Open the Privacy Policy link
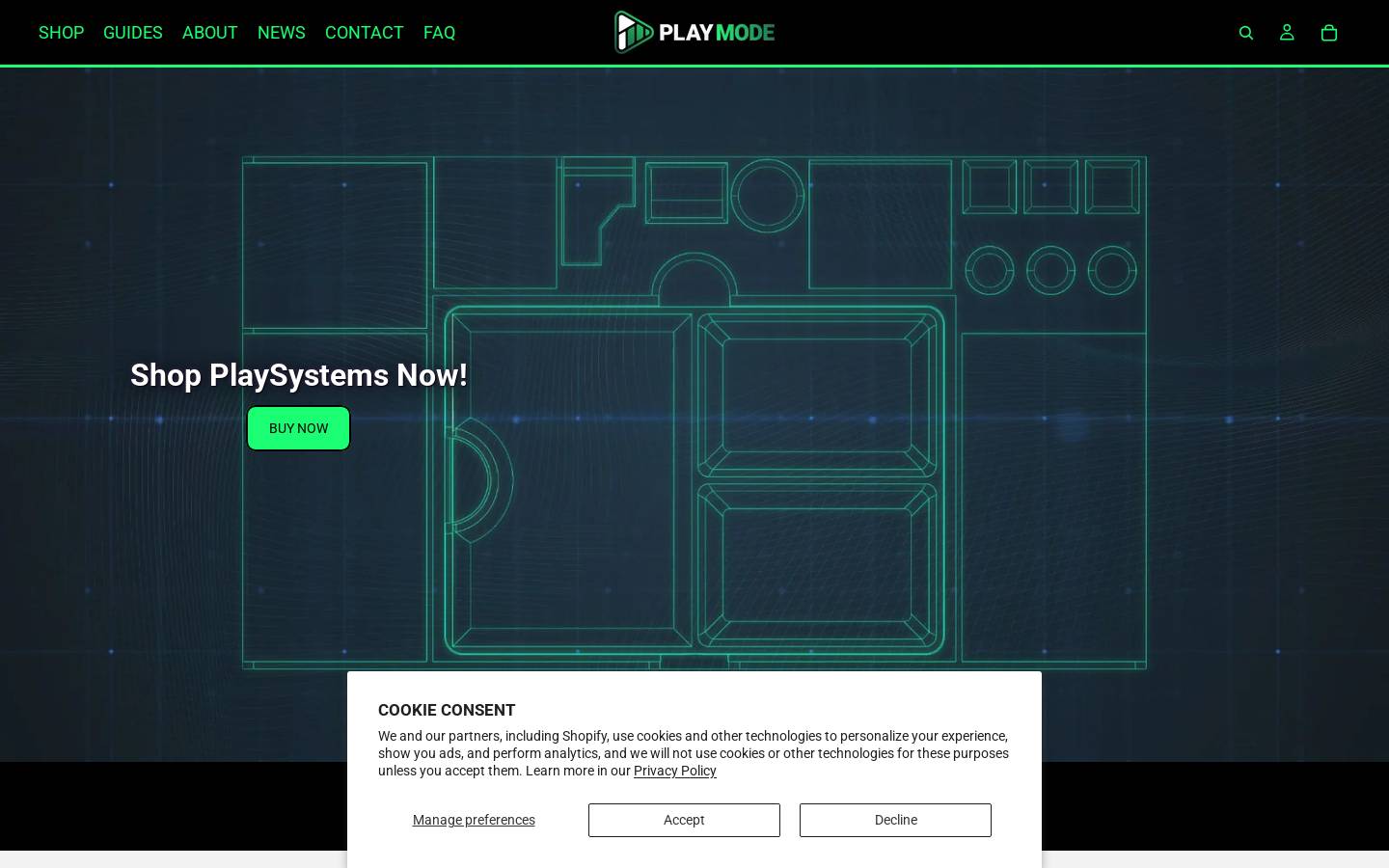The image size is (1389, 868). coord(675,771)
